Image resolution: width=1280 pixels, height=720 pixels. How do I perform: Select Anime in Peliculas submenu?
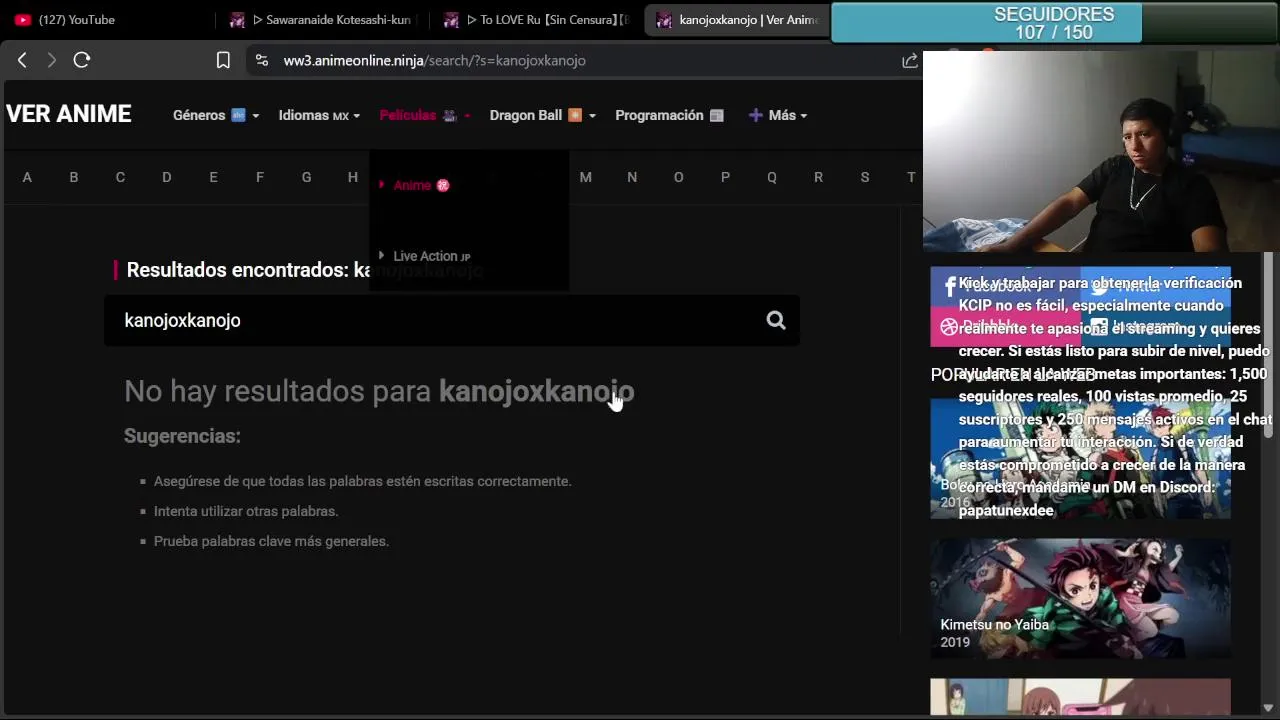pos(421,185)
